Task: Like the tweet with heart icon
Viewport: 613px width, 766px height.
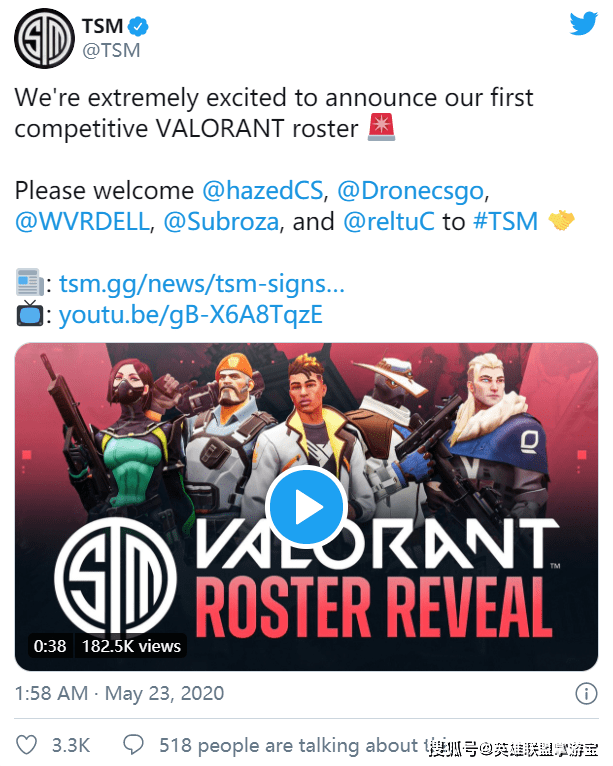Action: point(26,745)
